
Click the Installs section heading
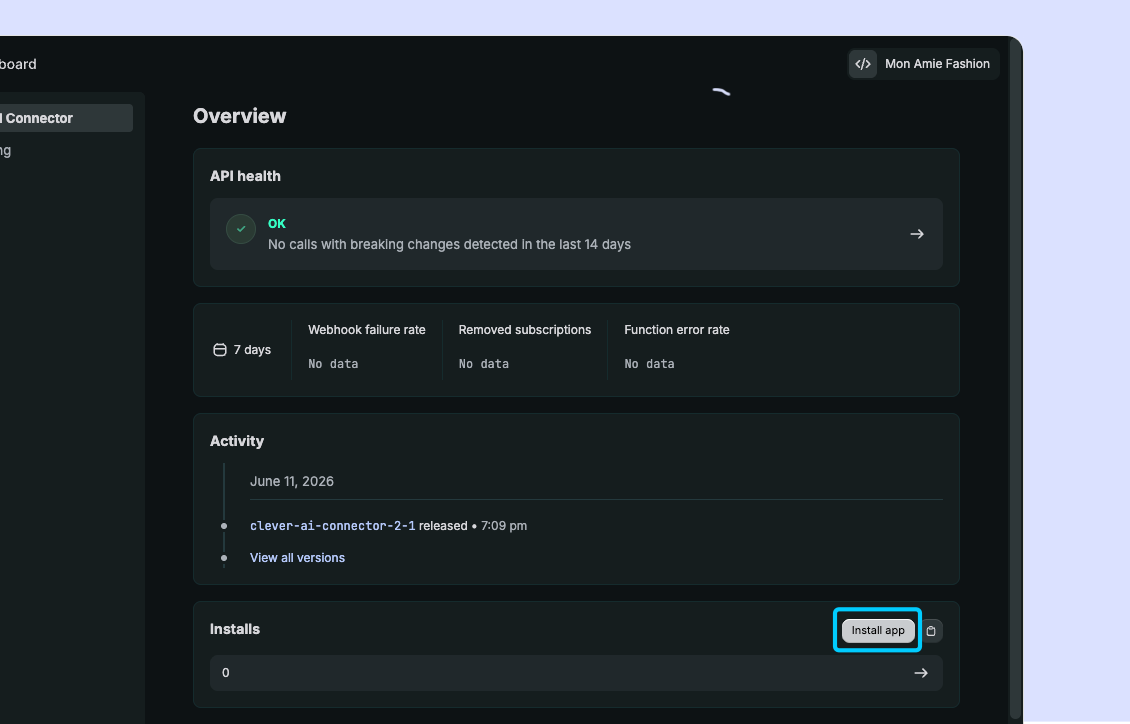234,629
